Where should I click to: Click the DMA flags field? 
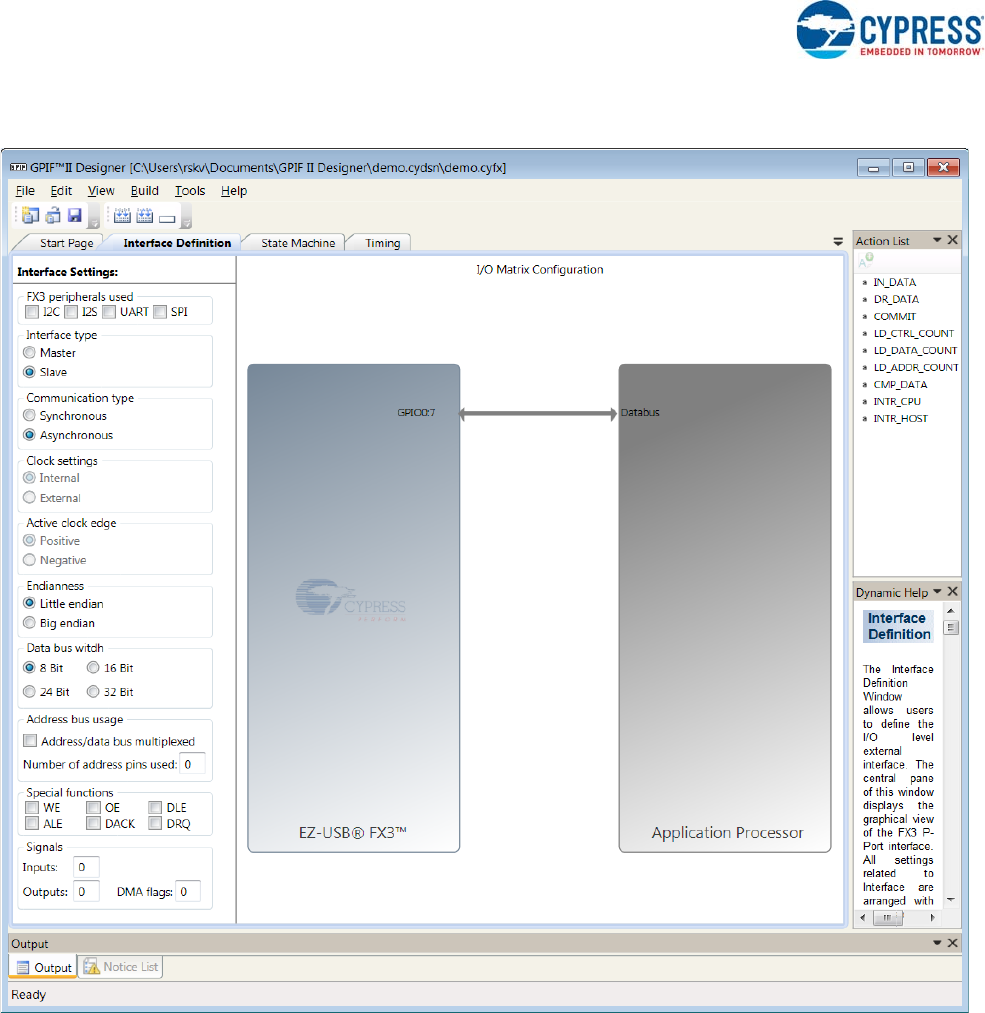(187, 892)
